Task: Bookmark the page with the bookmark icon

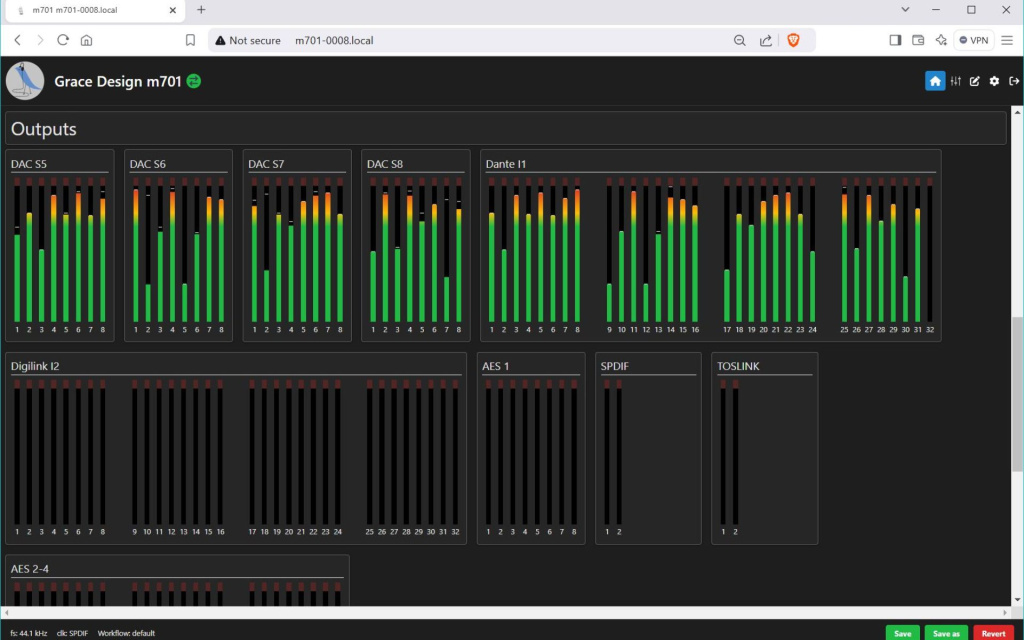Action: click(x=190, y=40)
